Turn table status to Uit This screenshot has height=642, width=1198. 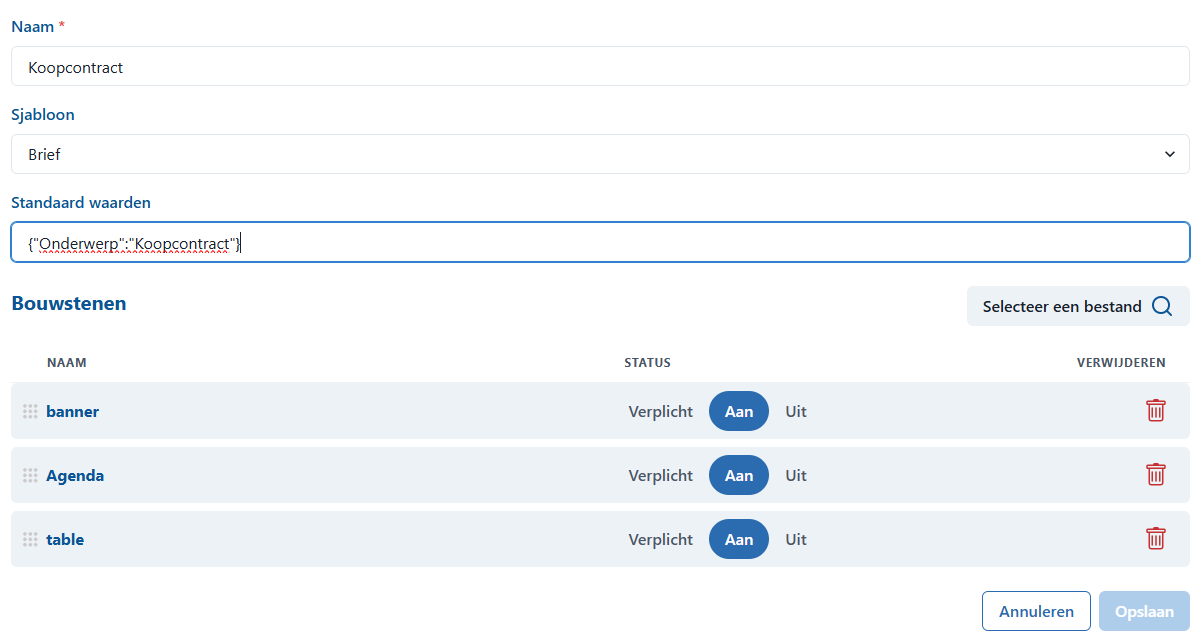(796, 539)
